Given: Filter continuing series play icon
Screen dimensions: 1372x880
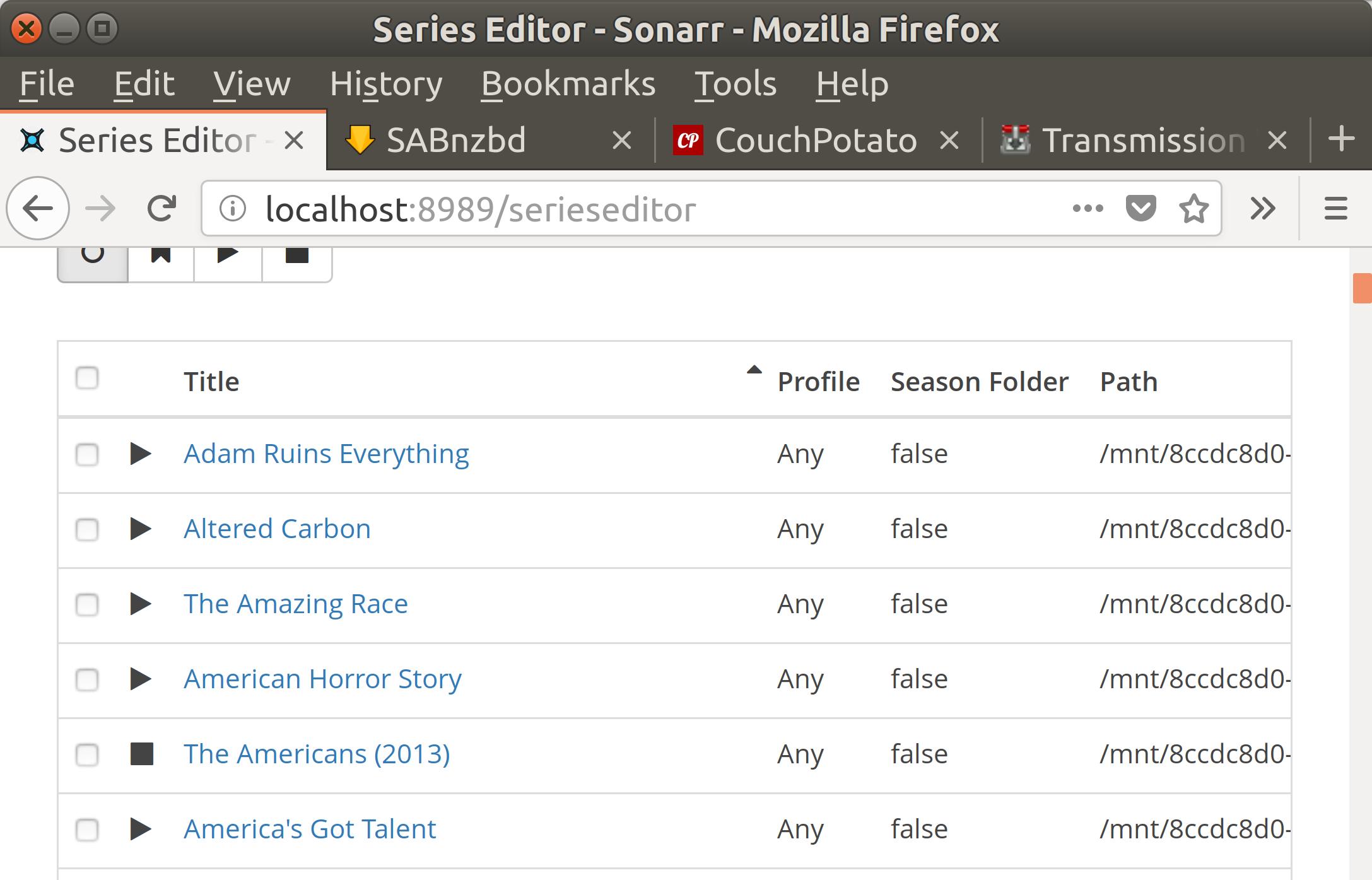Looking at the screenshot, I should click(x=228, y=264).
